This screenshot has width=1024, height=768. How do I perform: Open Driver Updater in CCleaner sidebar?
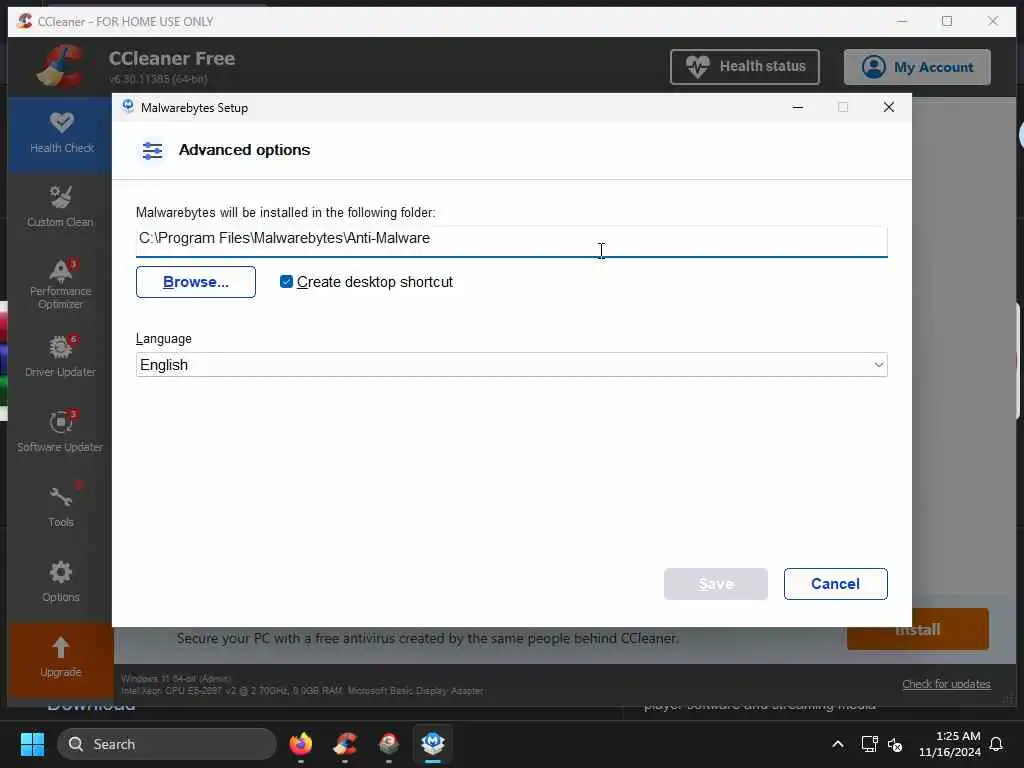(60, 356)
